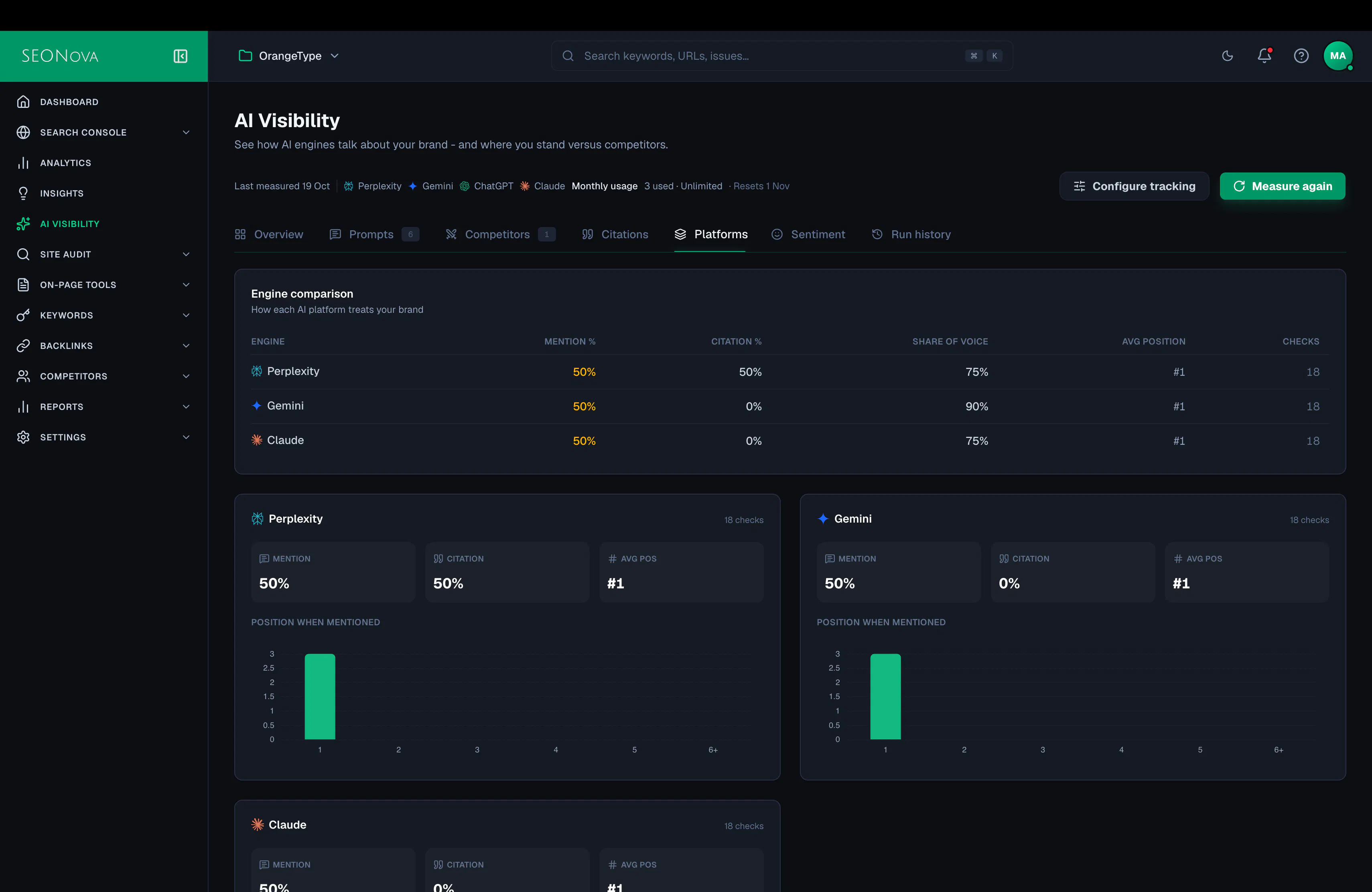Expand Competitors sidebar submenu
This screenshot has height=892, width=1372.
tap(186, 377)
